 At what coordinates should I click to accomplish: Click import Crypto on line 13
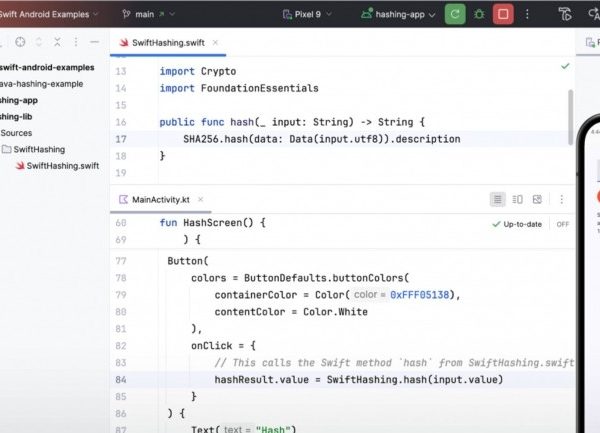198,72
